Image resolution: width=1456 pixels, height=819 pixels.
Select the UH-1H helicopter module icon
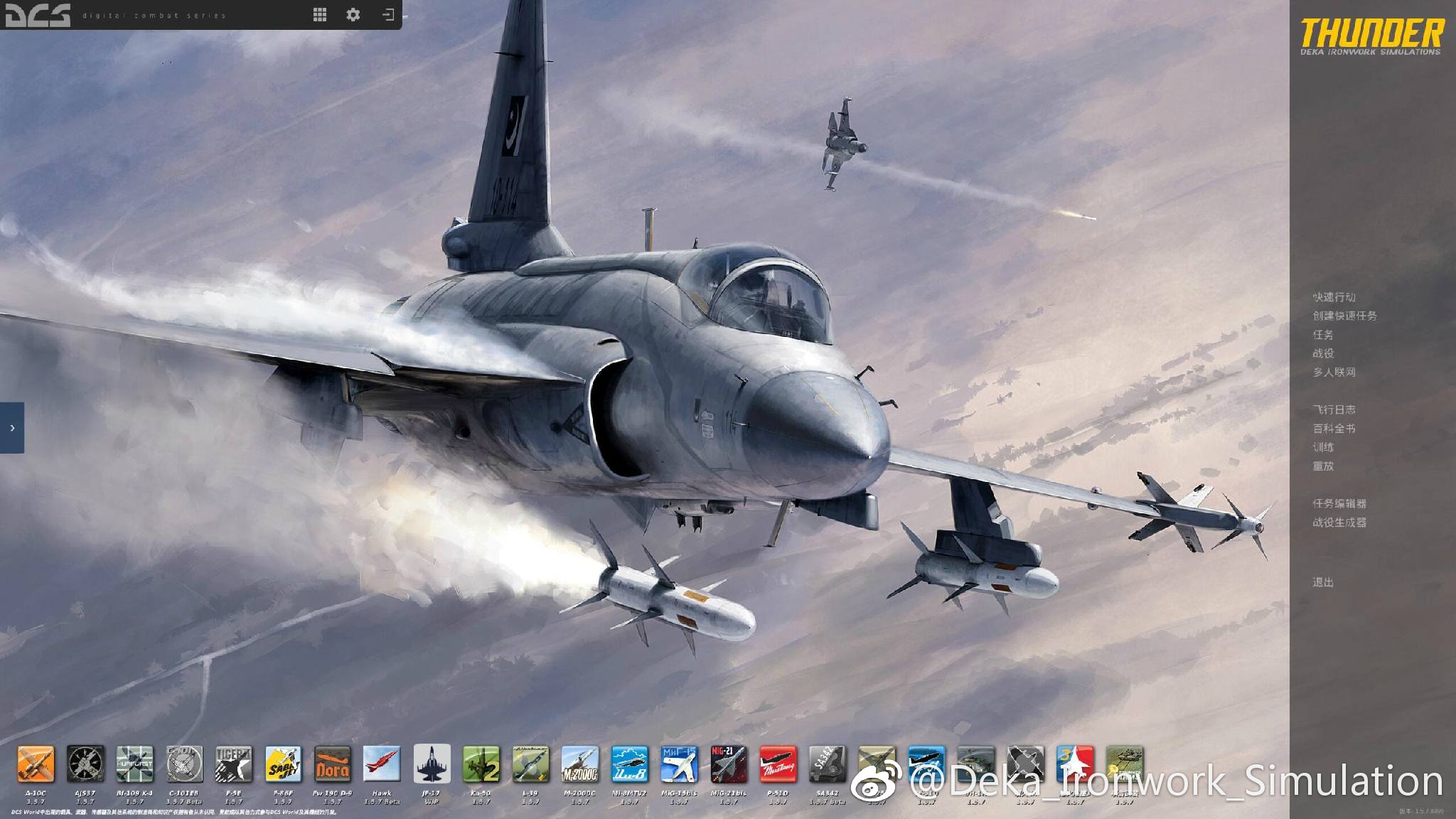(975, 764)
